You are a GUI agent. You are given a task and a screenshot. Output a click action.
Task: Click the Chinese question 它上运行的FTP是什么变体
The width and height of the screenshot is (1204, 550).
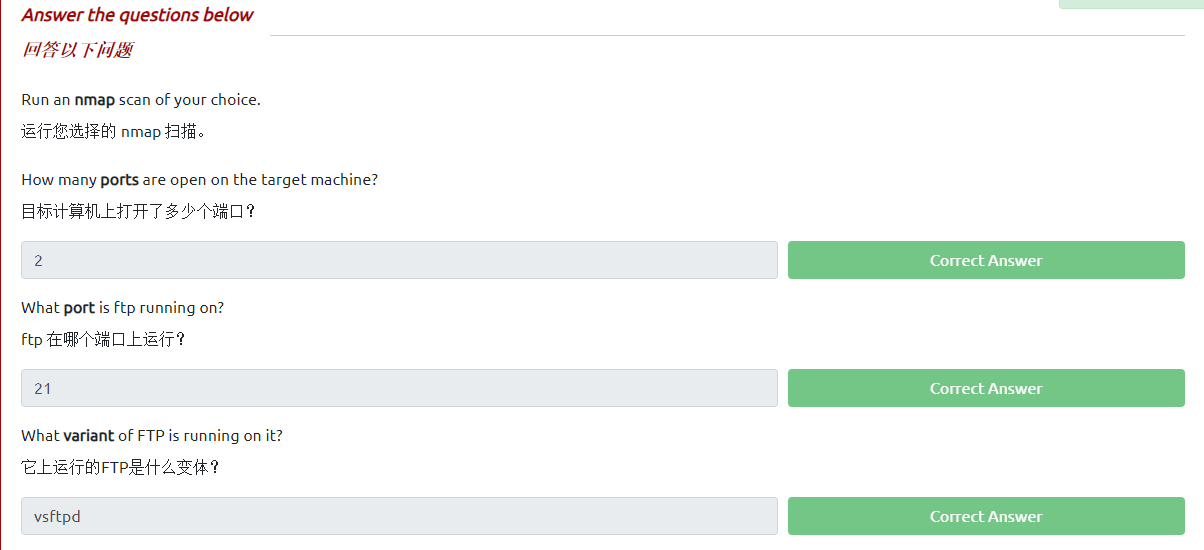120,467
